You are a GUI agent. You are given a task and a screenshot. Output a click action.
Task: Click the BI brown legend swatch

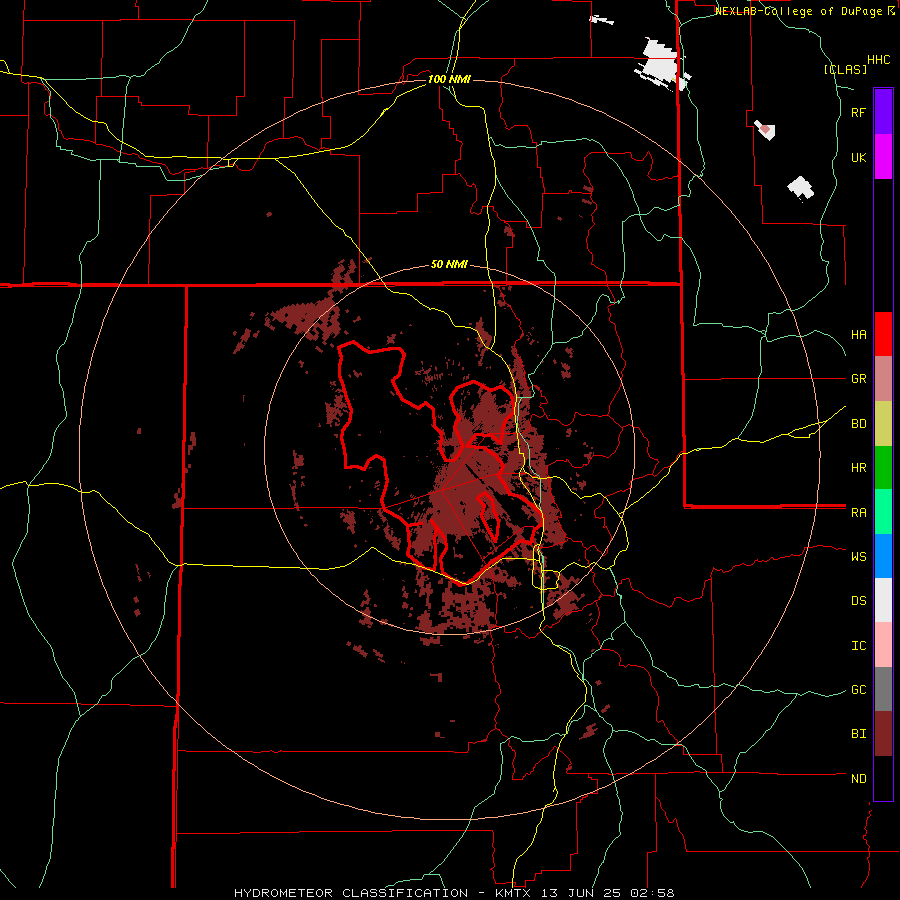click(x=883, y=734)
